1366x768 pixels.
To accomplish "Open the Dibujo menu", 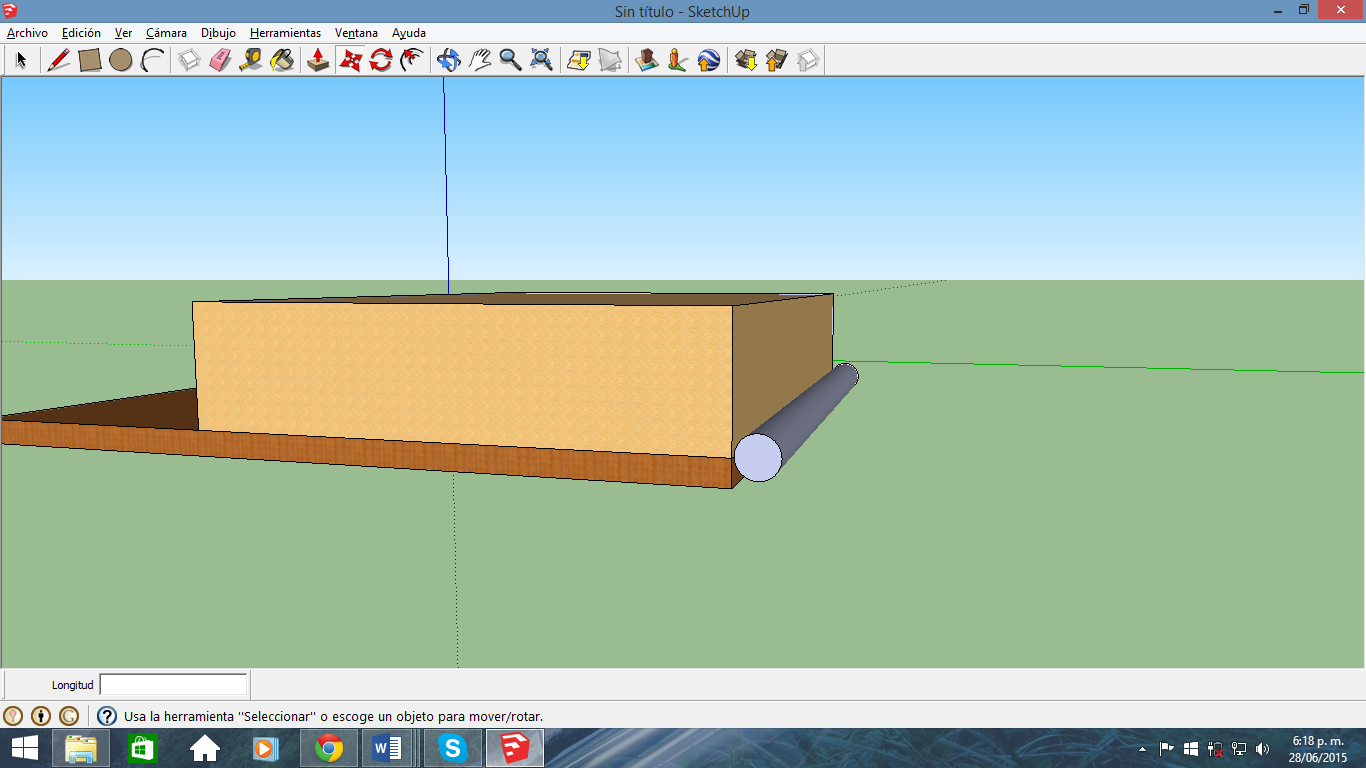I will click(x=218, y=33).
